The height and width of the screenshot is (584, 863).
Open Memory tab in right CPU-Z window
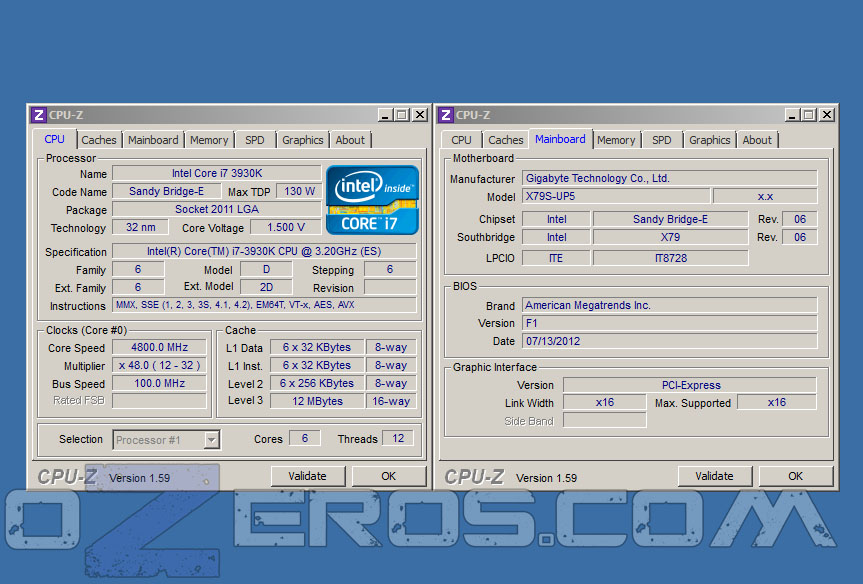pos(616,140)
